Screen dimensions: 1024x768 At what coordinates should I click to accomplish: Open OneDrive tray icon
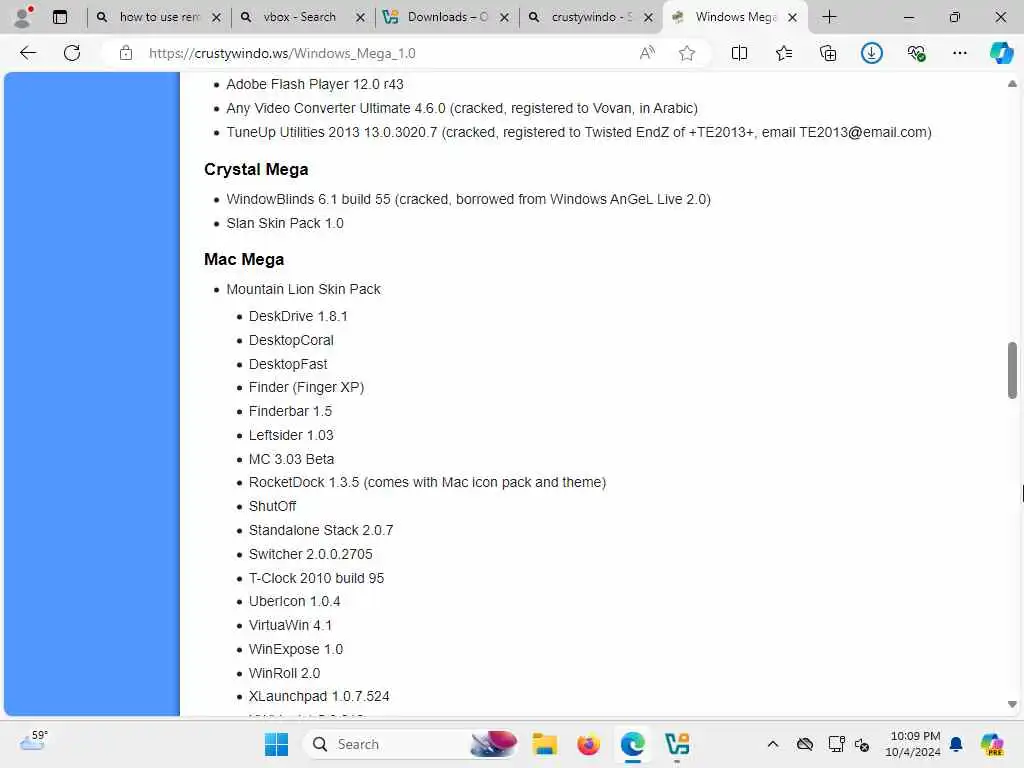(x=805, y=744)
